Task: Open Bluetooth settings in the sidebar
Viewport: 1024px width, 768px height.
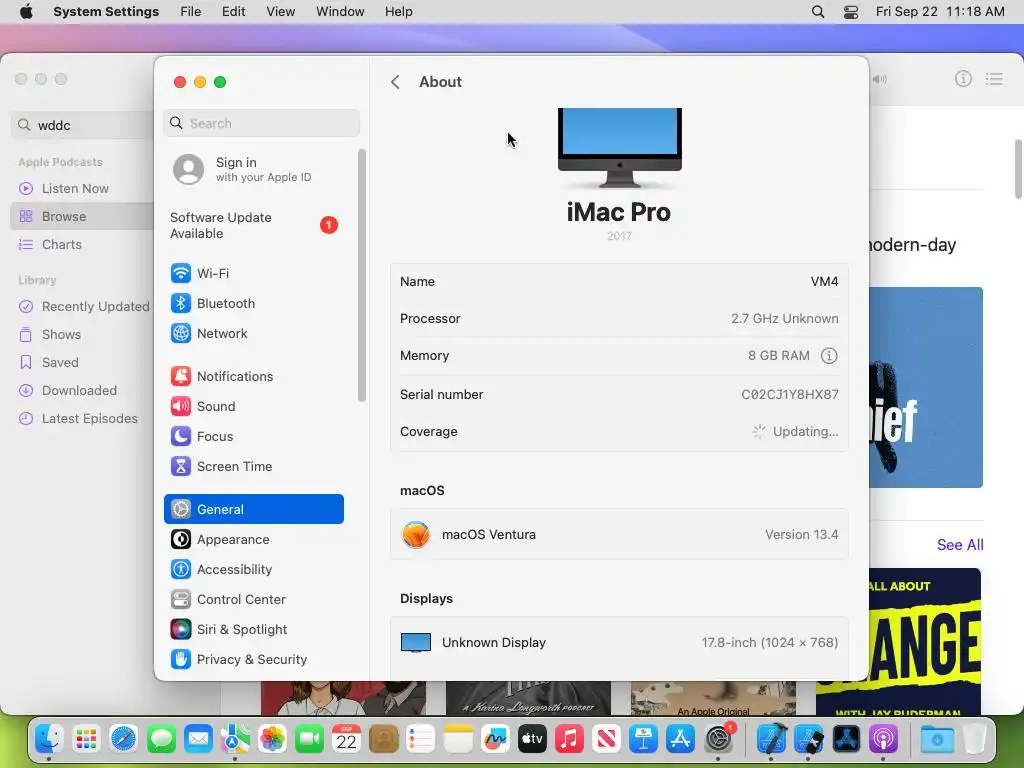Action: point(253,303)
